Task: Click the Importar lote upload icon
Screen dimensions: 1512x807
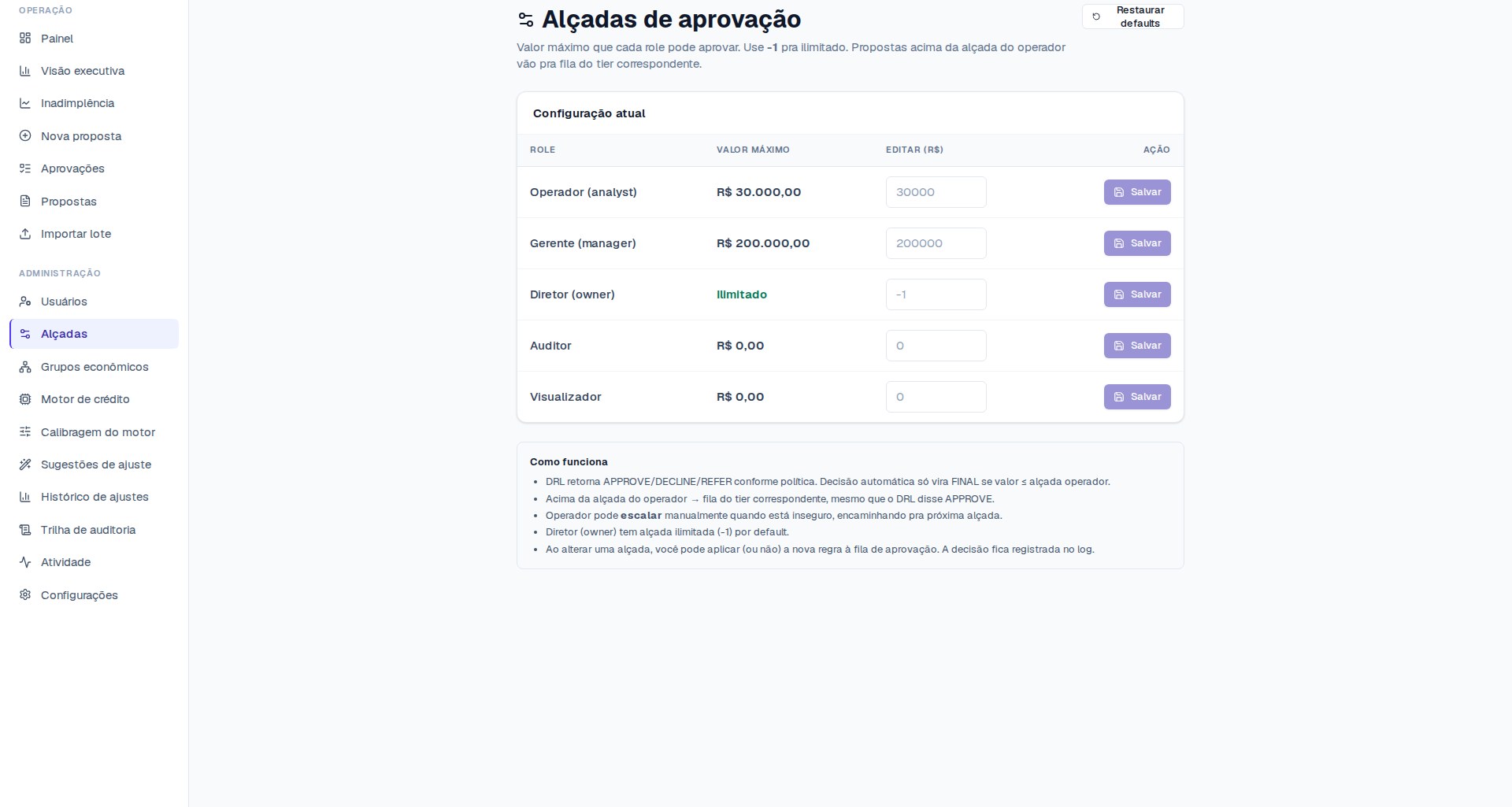Action: click(x=25, y=234)
